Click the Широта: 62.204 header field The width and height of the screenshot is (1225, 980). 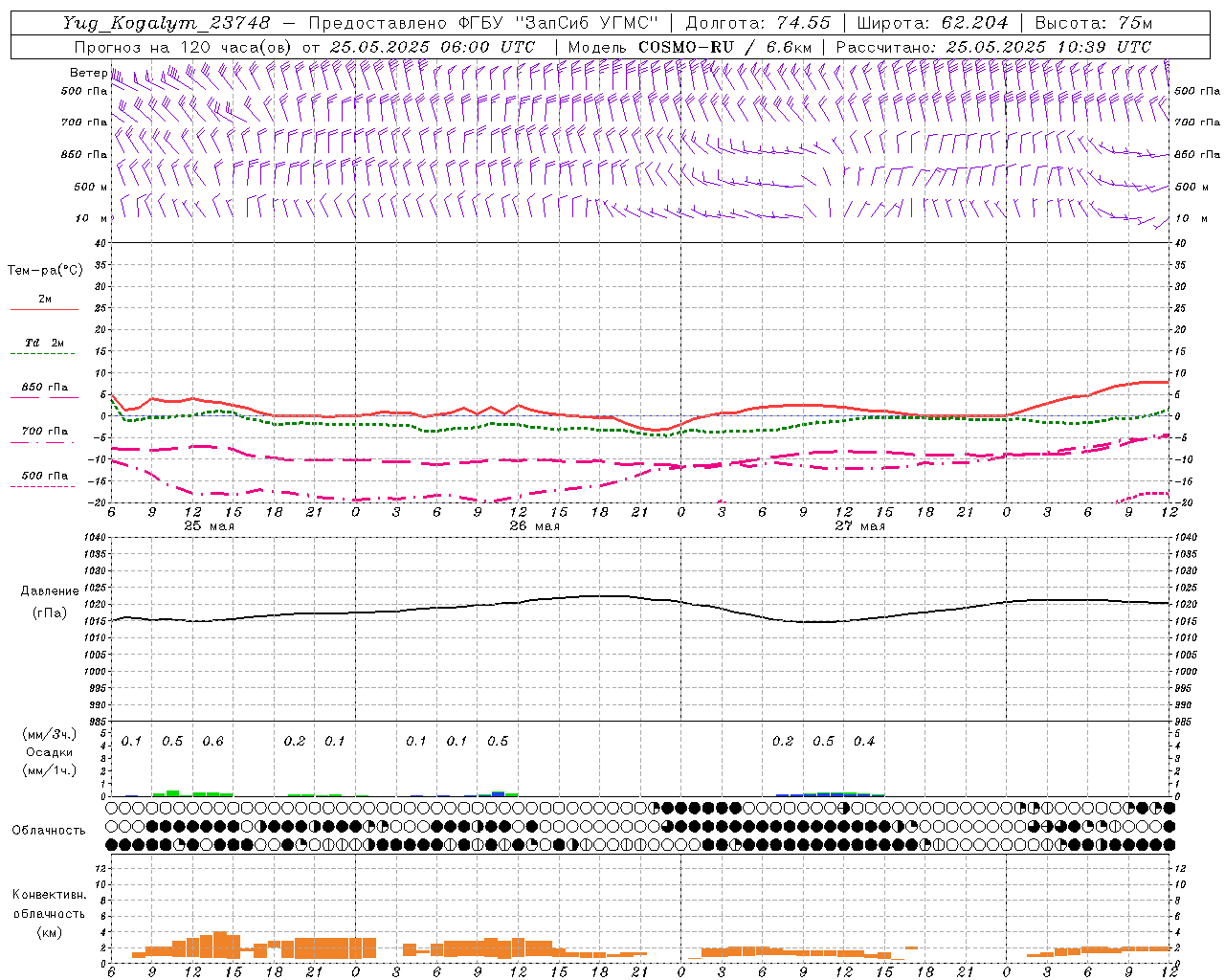click(x=932, y=23)
